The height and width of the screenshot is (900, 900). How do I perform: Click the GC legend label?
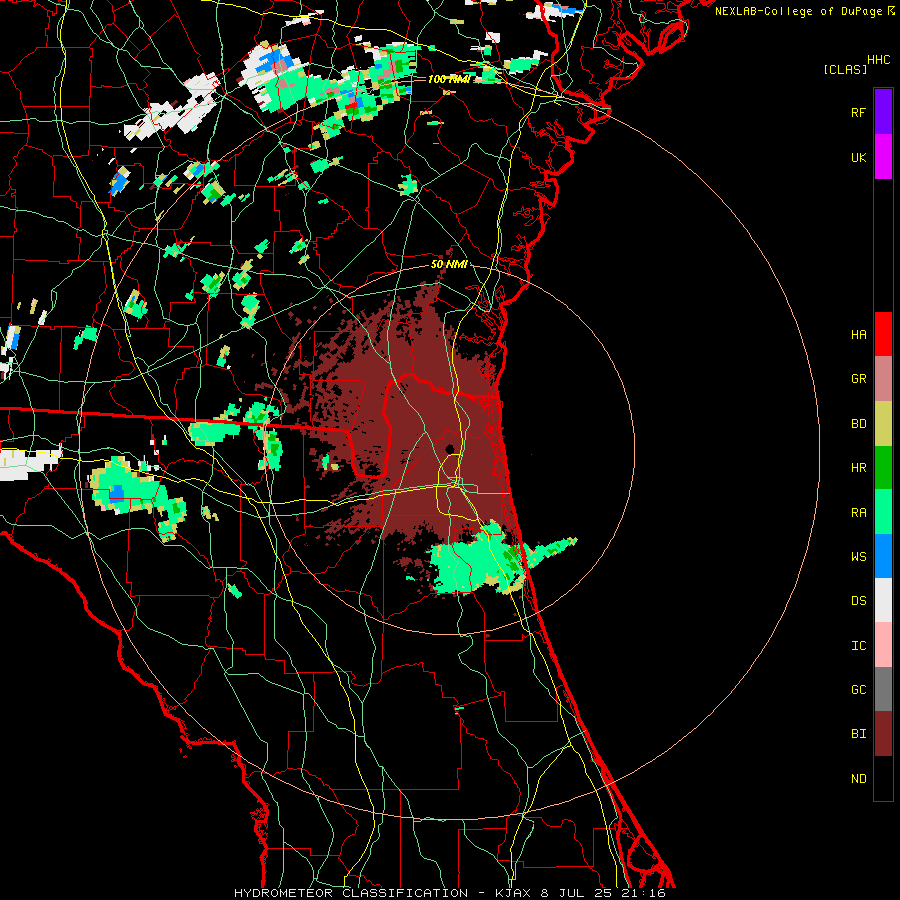pos(858,689)
